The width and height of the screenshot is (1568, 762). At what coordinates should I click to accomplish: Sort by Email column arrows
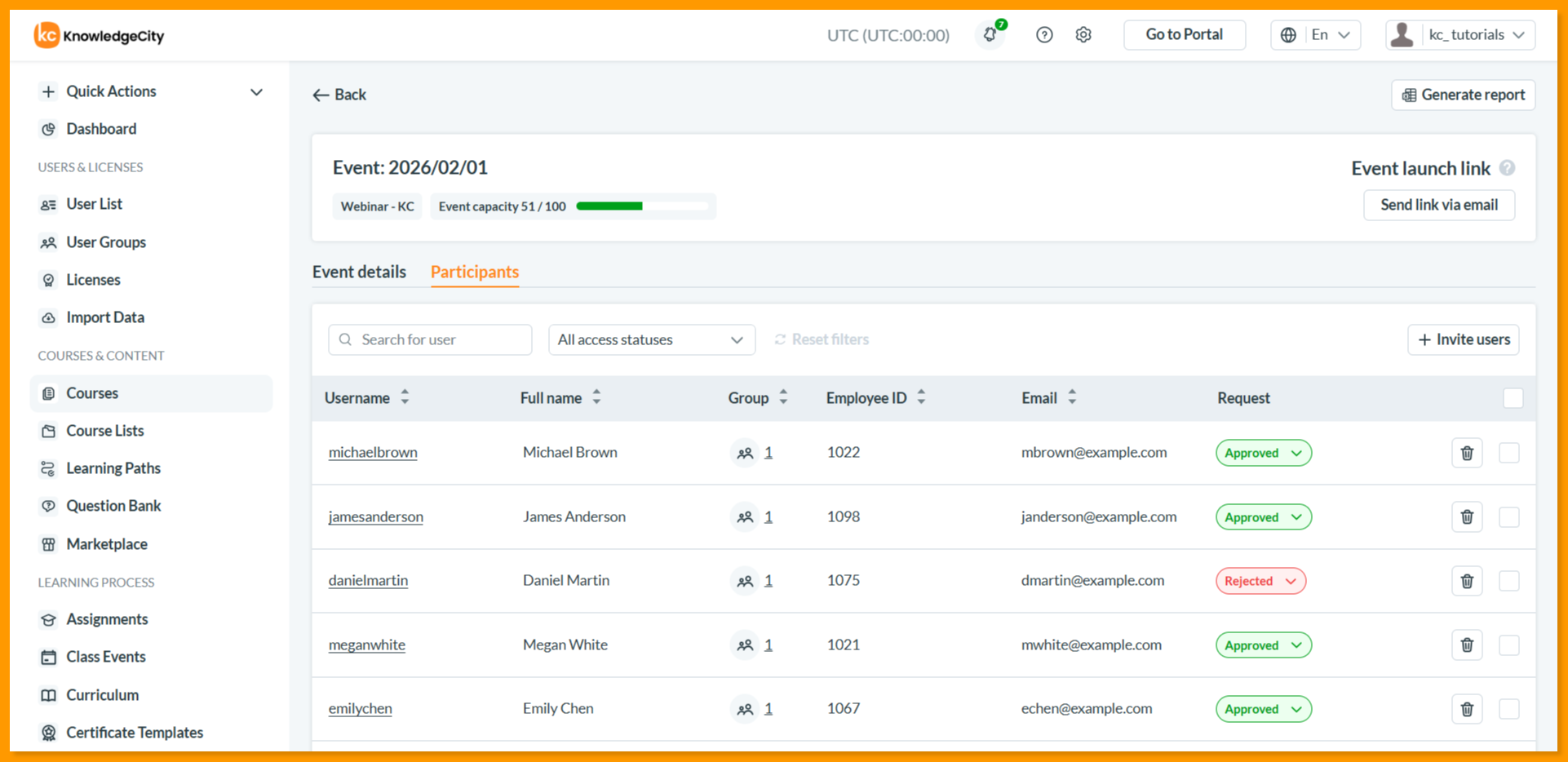[1072, 397]
